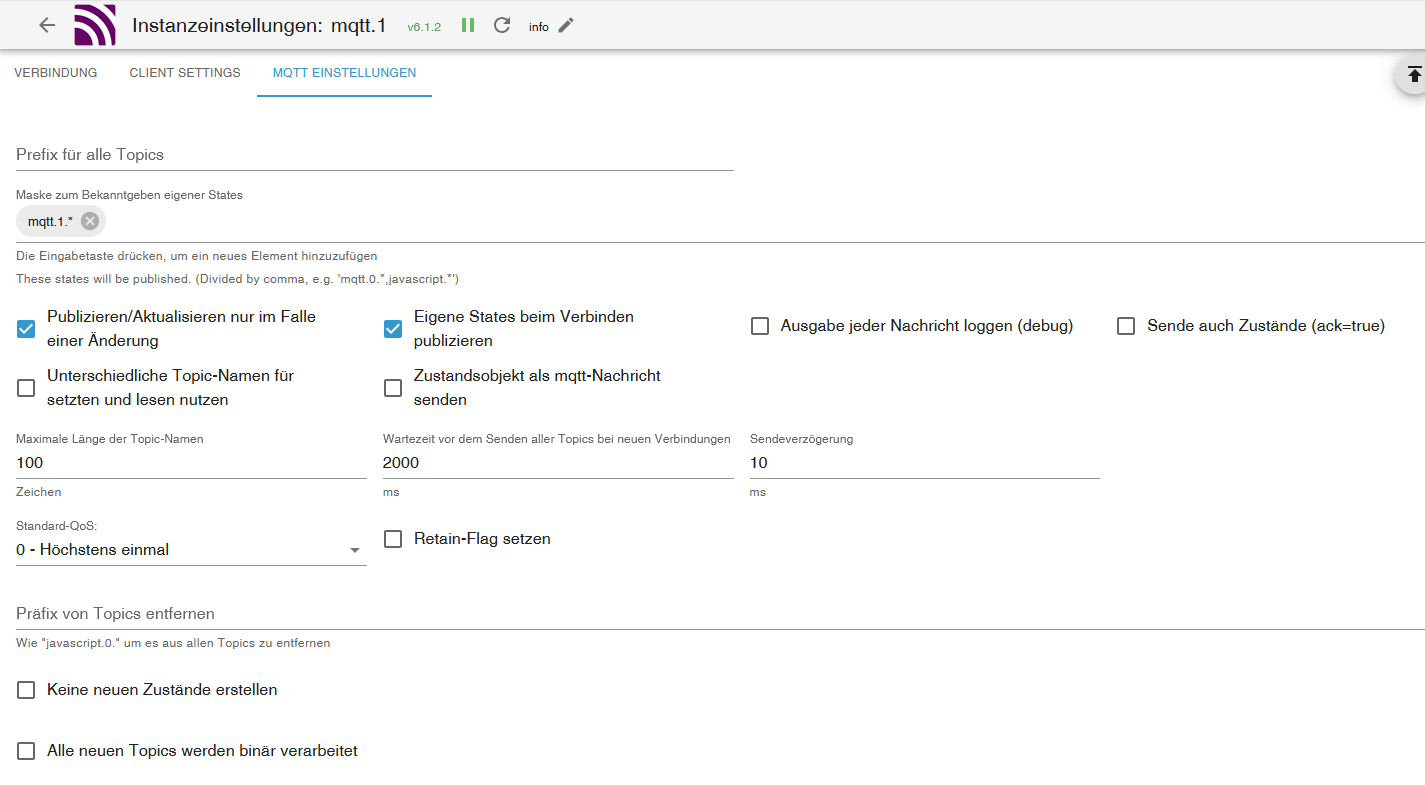Screen dimensions: 1425x785
Task: Click the Prefix für alle Topics field
Action: point(375,155)
